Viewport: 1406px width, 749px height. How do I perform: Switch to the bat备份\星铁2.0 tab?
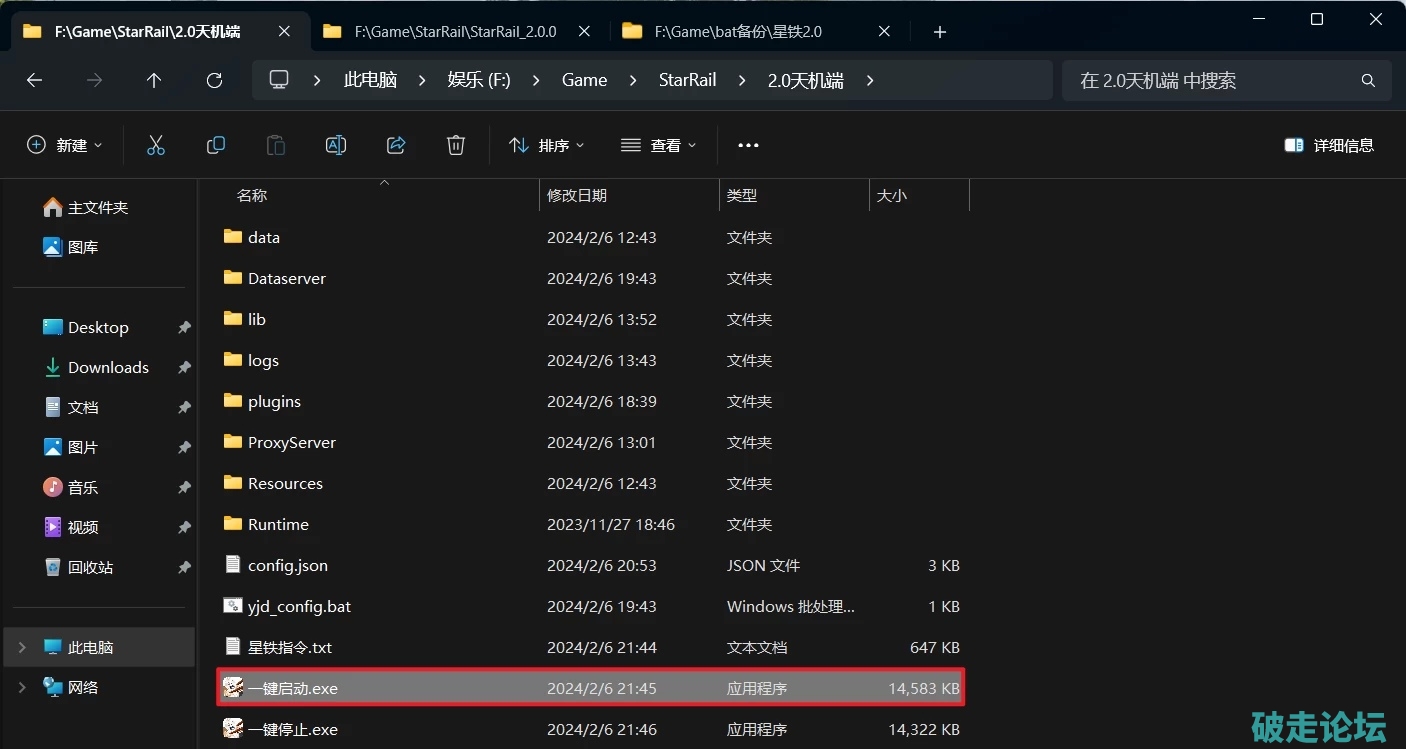coord(738,32)
